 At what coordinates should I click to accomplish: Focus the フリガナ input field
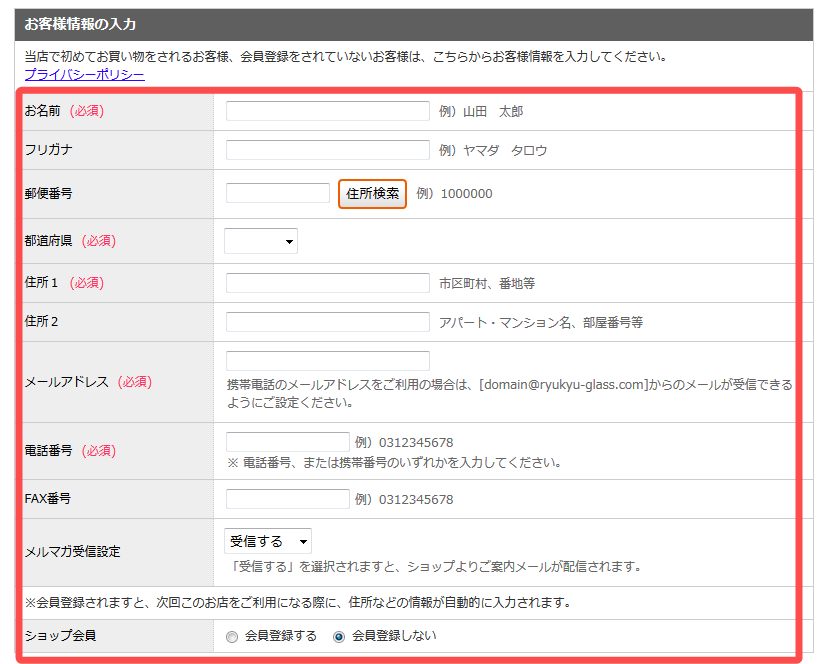click(327, 150)
